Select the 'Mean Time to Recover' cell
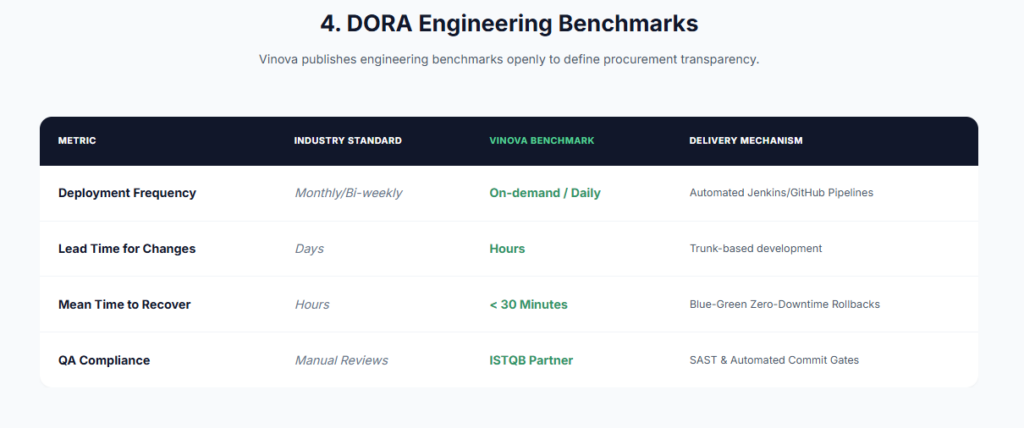 [124, 305]
